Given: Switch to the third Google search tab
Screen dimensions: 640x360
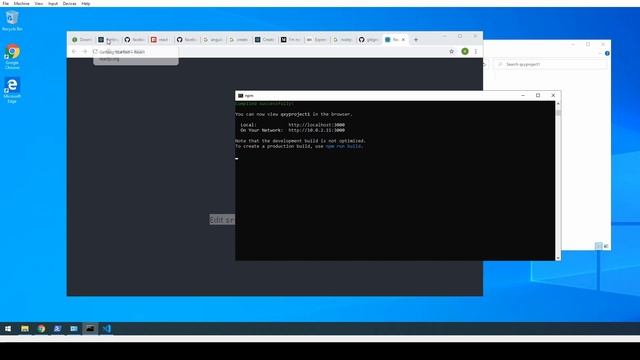Looking at the screenshot, I should 343,40.
